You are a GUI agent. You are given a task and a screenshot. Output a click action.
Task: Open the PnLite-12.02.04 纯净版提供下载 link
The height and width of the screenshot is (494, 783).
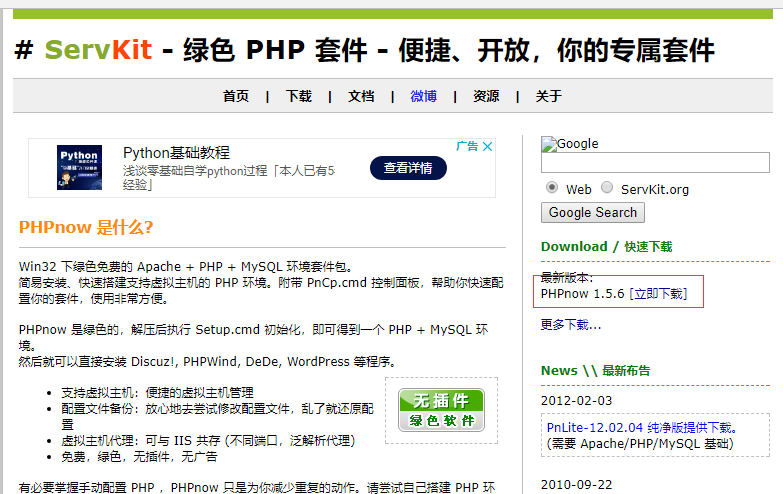click(x=642, y=428)
